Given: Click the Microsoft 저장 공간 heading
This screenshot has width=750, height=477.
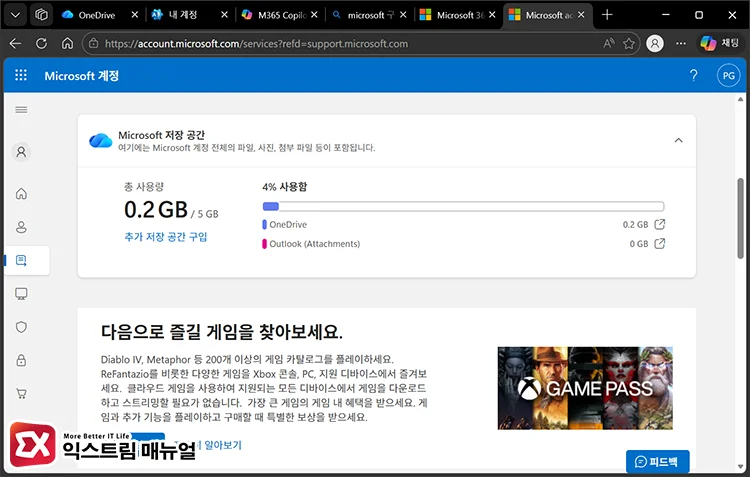Looking at the screenshot, I should tap(161, 135).
